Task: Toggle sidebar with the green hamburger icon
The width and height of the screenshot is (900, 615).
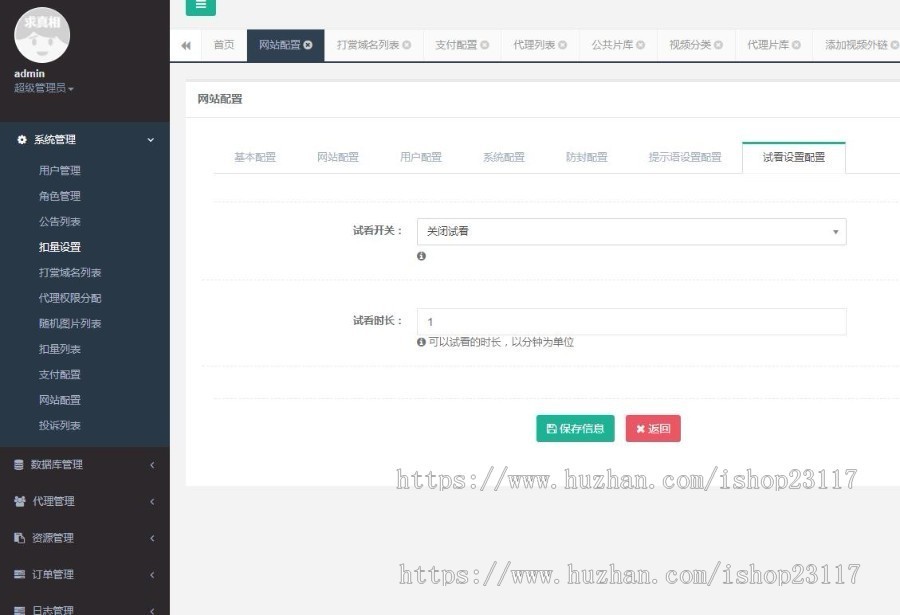Action: click(200, 7)
